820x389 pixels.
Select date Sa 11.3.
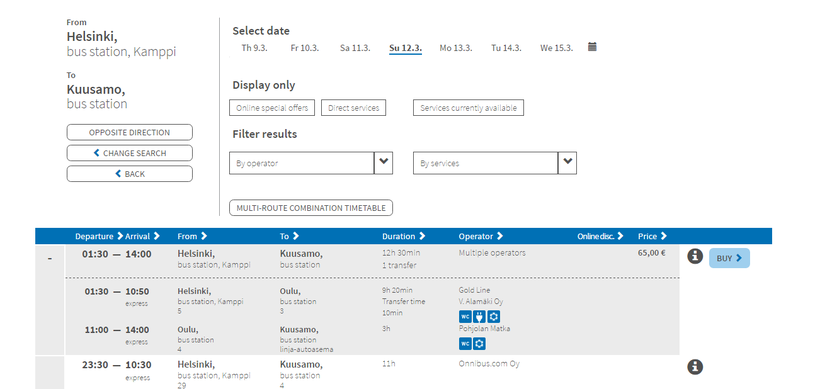pyautogui.click(x=355, y=48)
